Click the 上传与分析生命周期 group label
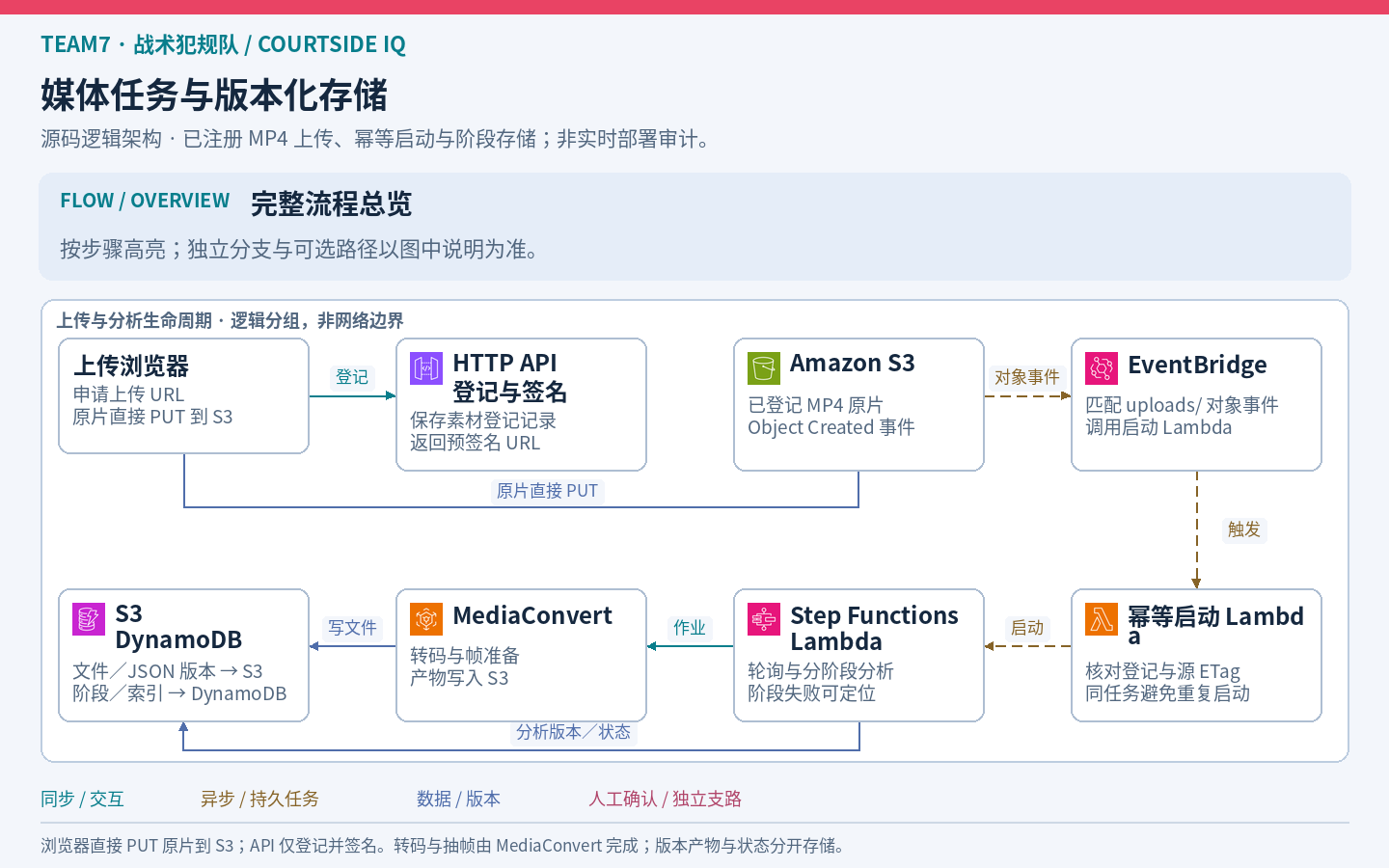This screenshot has width=1389, height=868. pos(230,320)
